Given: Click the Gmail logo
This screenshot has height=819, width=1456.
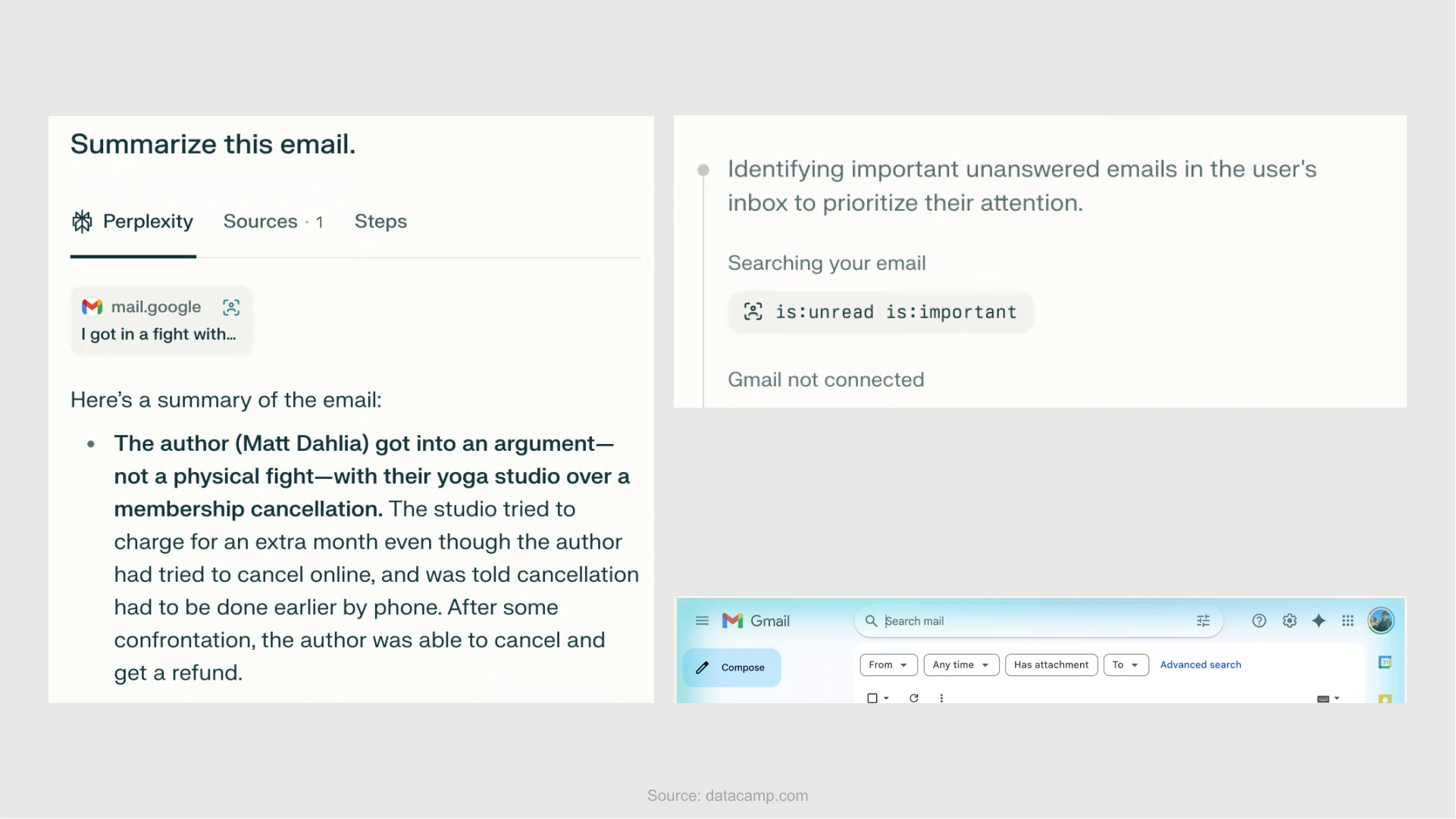Looking at the screenshot, I should [x=756, y=621].
